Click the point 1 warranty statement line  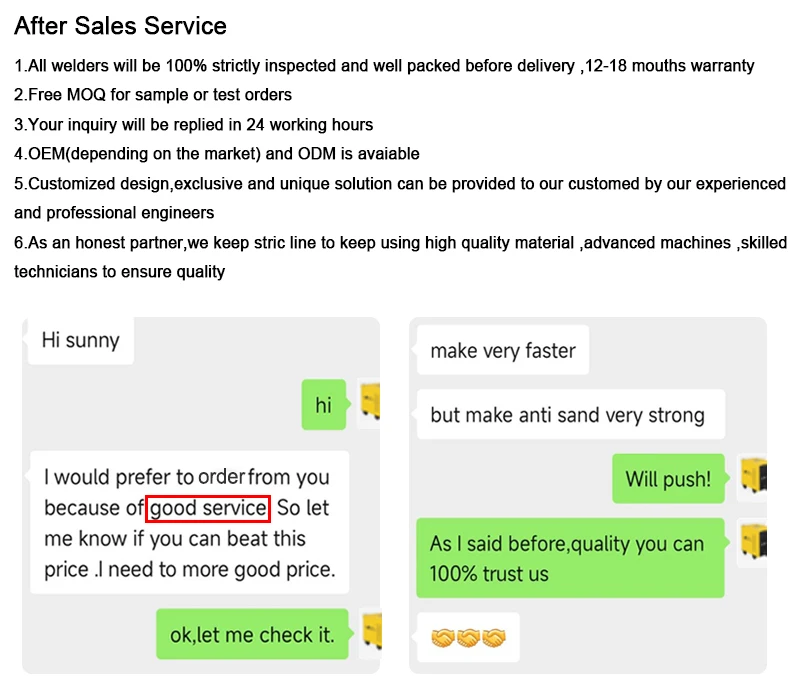tap(384, 66)
